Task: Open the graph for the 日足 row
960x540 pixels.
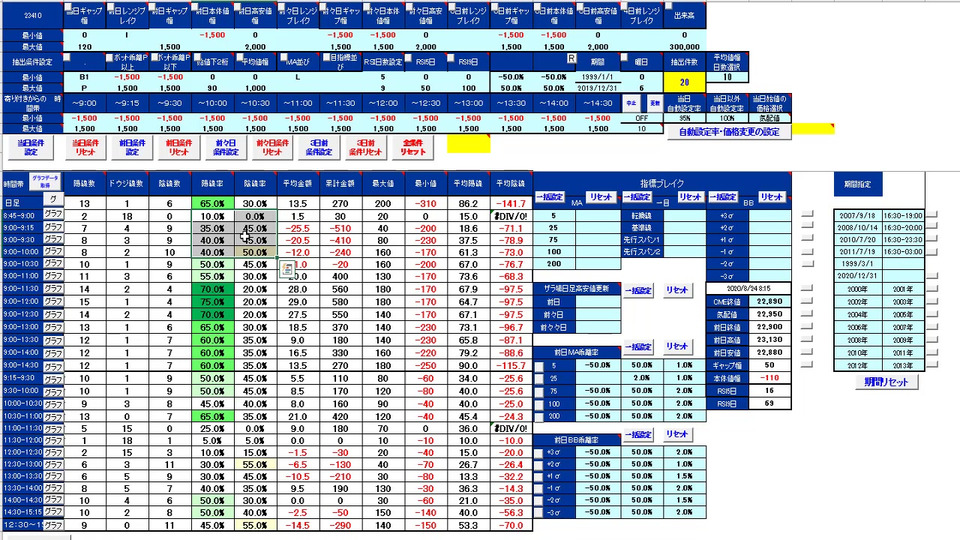Action: click(x=53, y=199)
